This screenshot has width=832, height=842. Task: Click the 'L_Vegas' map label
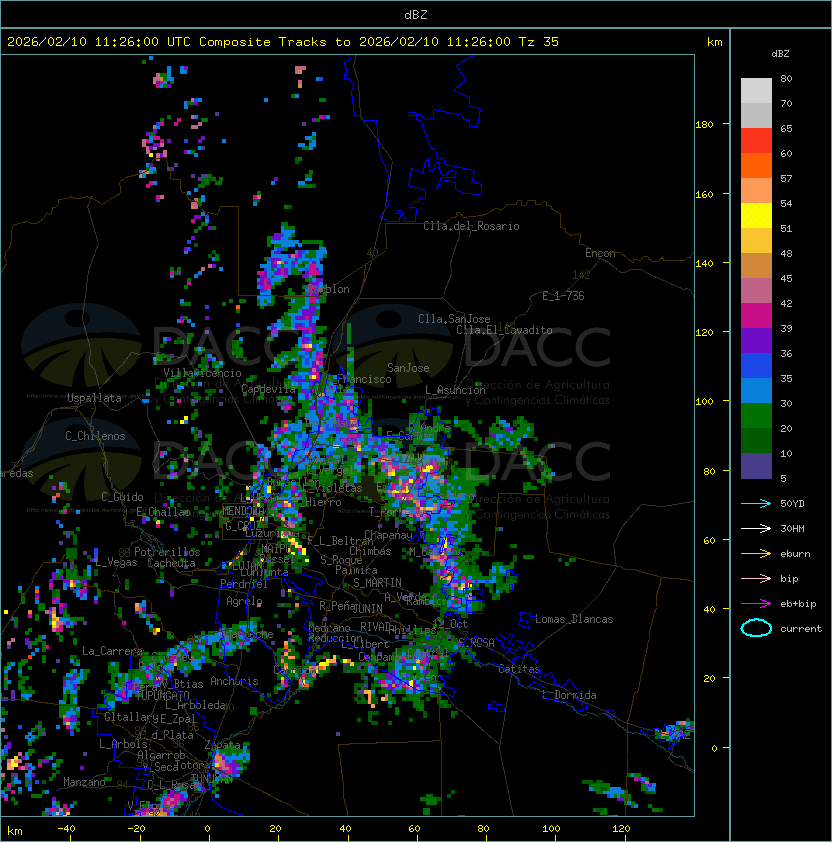pos(116,562)
